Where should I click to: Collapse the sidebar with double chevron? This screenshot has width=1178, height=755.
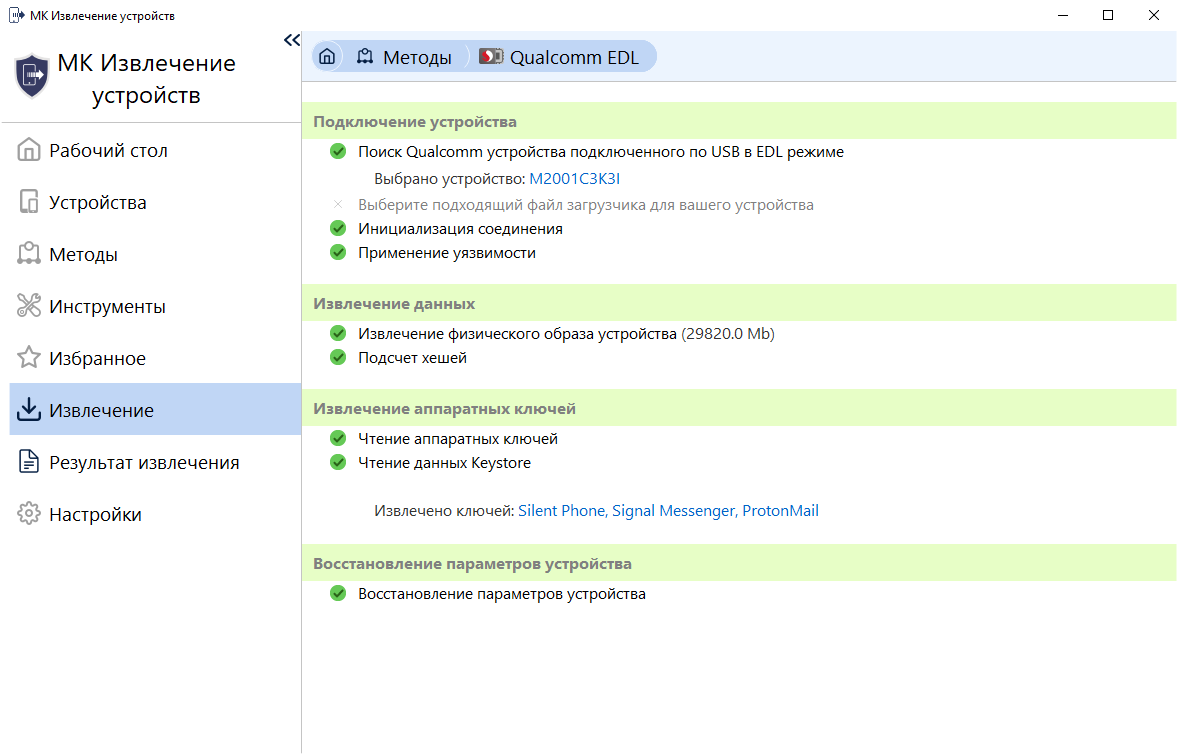click(x=291, y=40)
